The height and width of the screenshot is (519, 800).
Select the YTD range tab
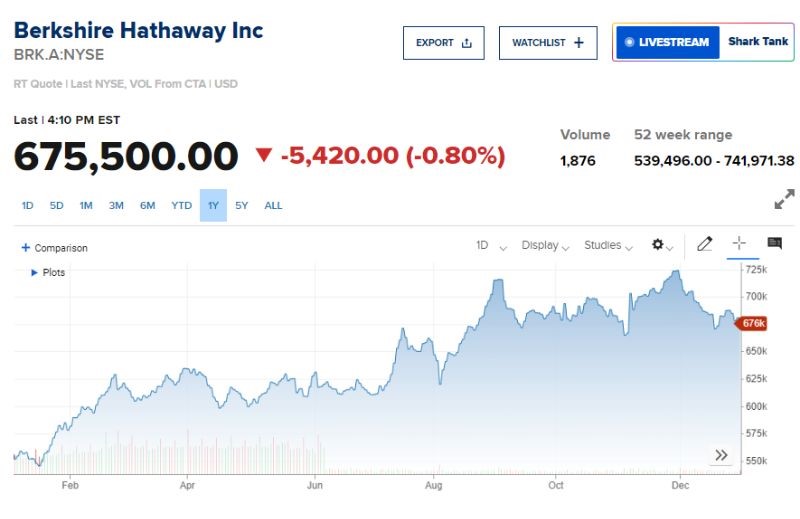tap(181, 206)
